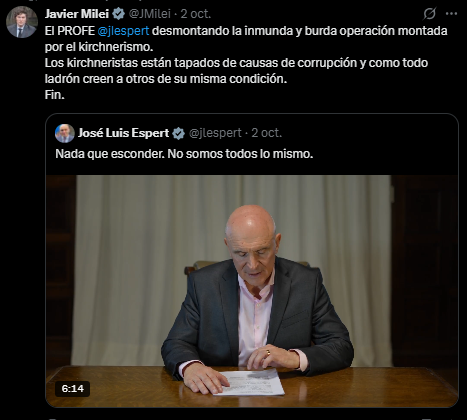
Task: Open the Javier Milei display name
Action: pyautogui.click(x=77, y=14)
